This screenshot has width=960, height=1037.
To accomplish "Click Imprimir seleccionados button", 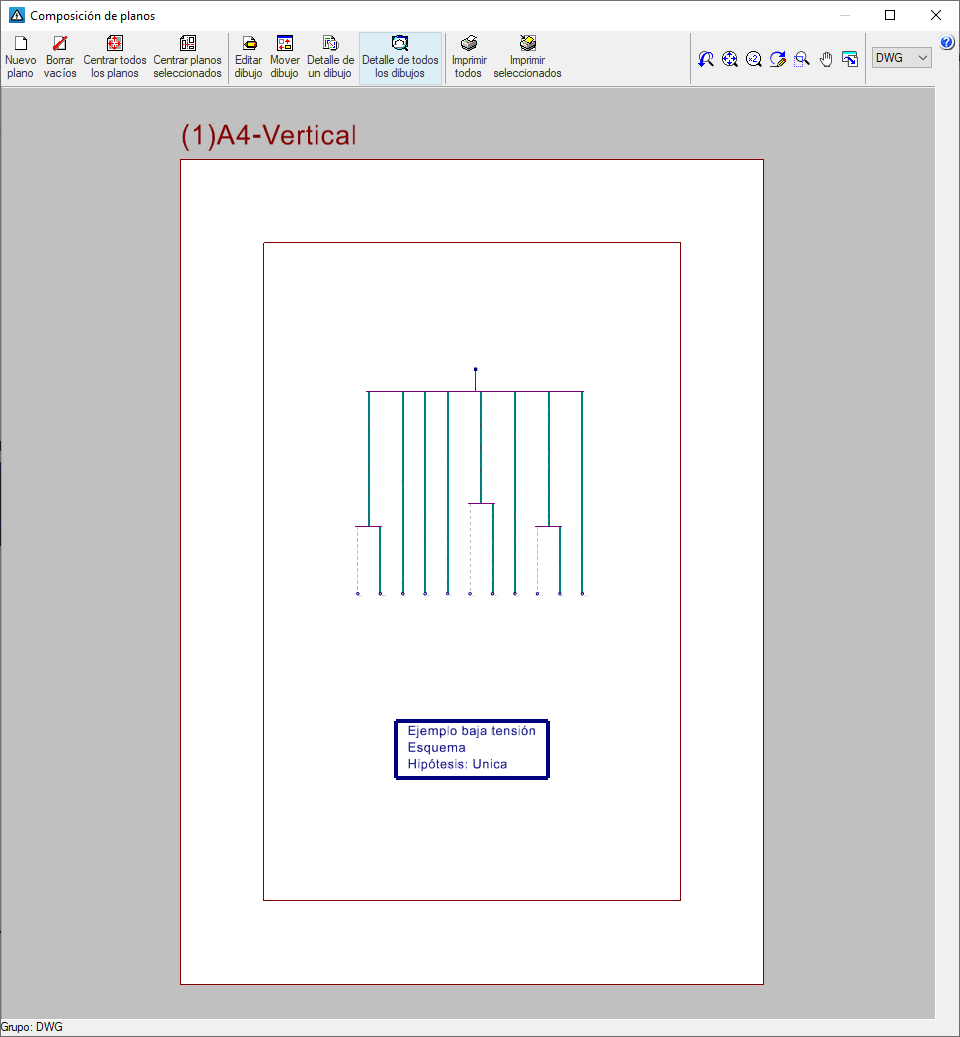I will 527,58.
